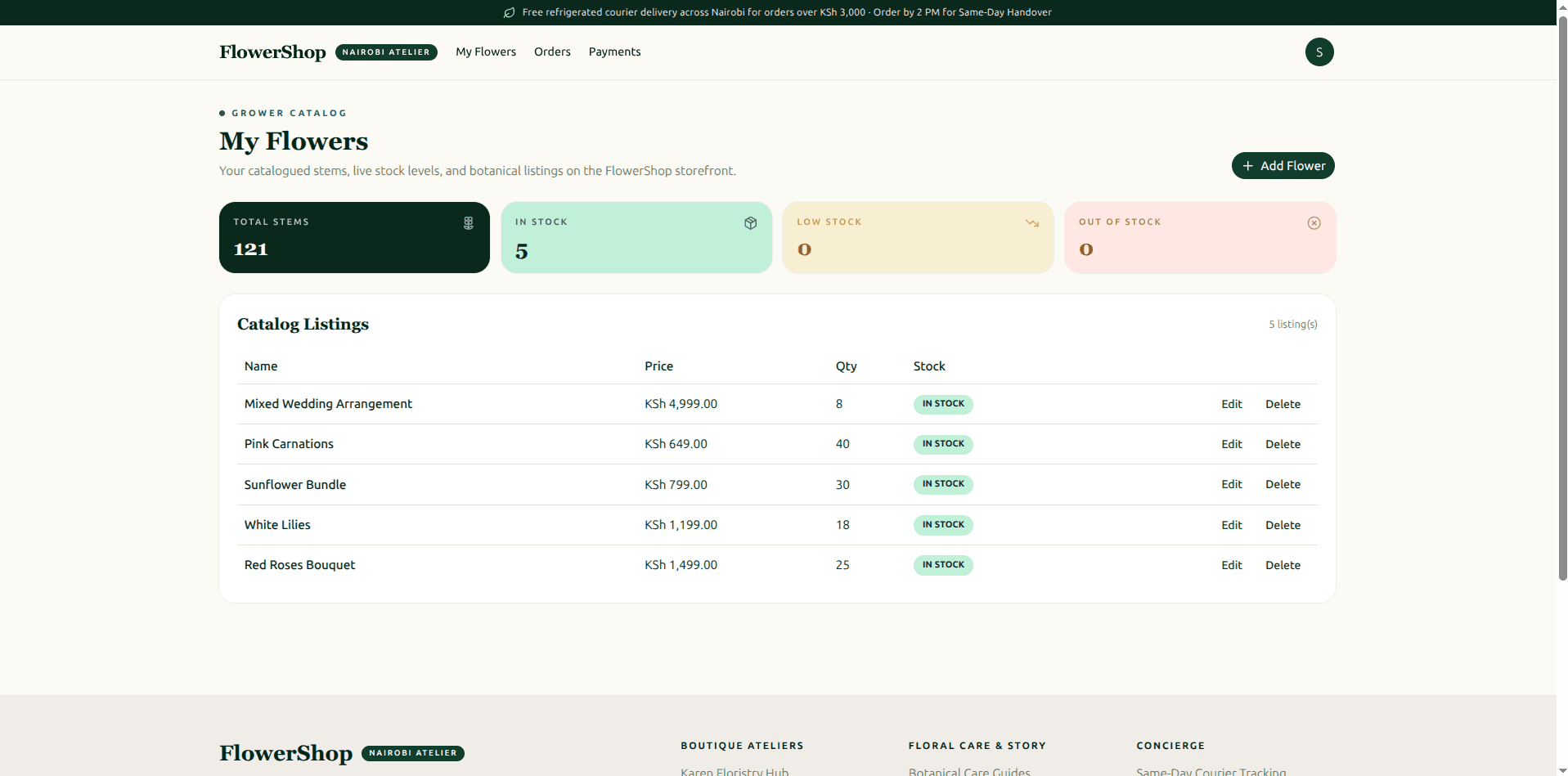Open the Payments nav item
The image size is (1568, 776).
(614, 52)
